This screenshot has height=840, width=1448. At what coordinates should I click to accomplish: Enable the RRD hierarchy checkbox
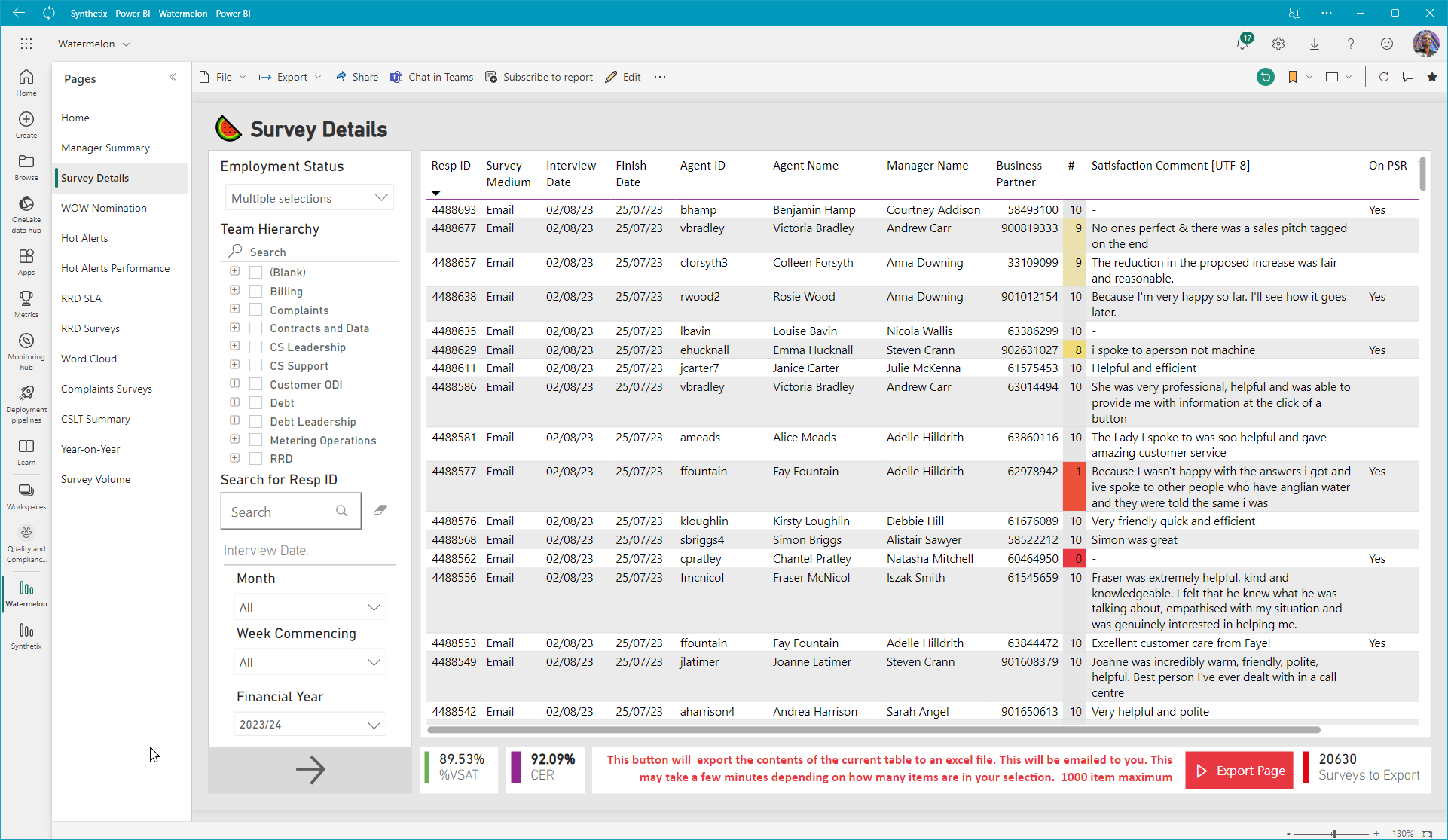(x=256, y=458)
